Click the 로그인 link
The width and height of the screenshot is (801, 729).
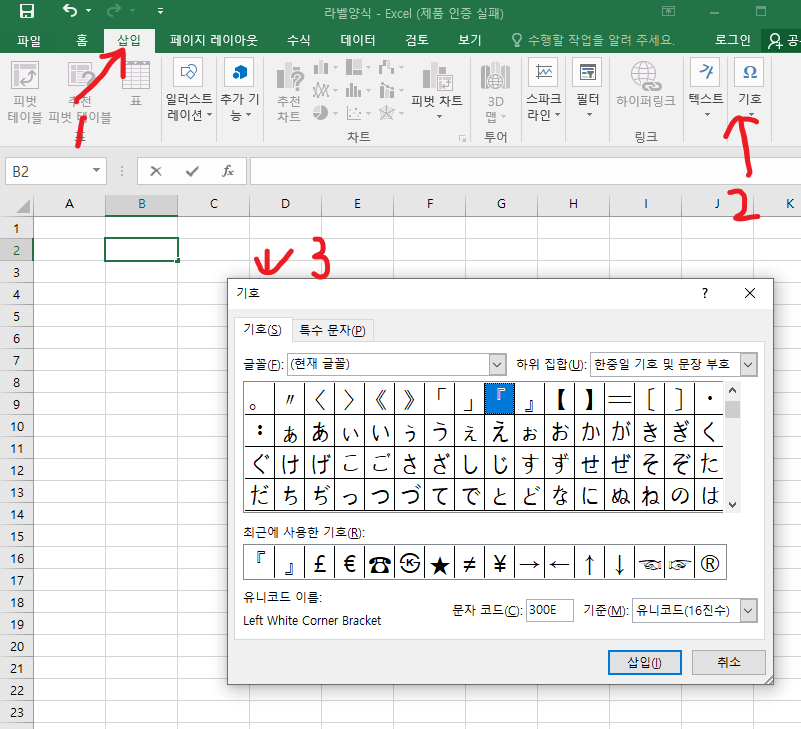[x=733, y=40]
